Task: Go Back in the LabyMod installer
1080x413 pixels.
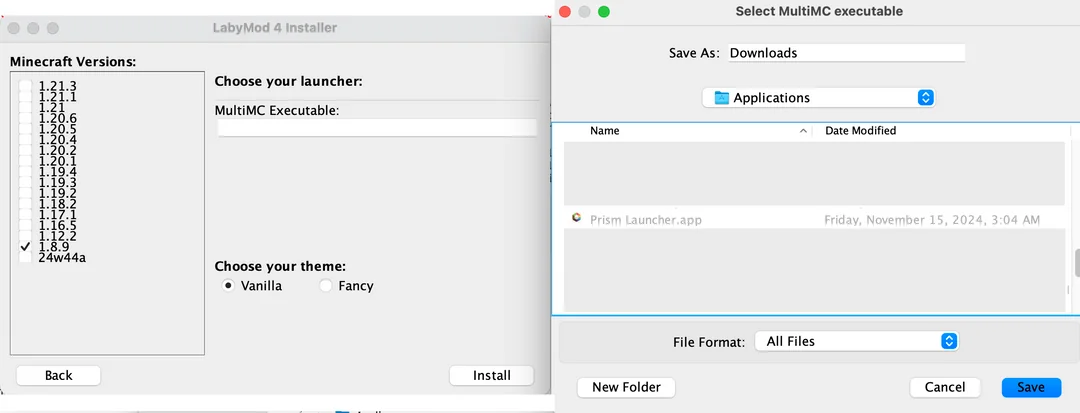Action: pos(59,375)
